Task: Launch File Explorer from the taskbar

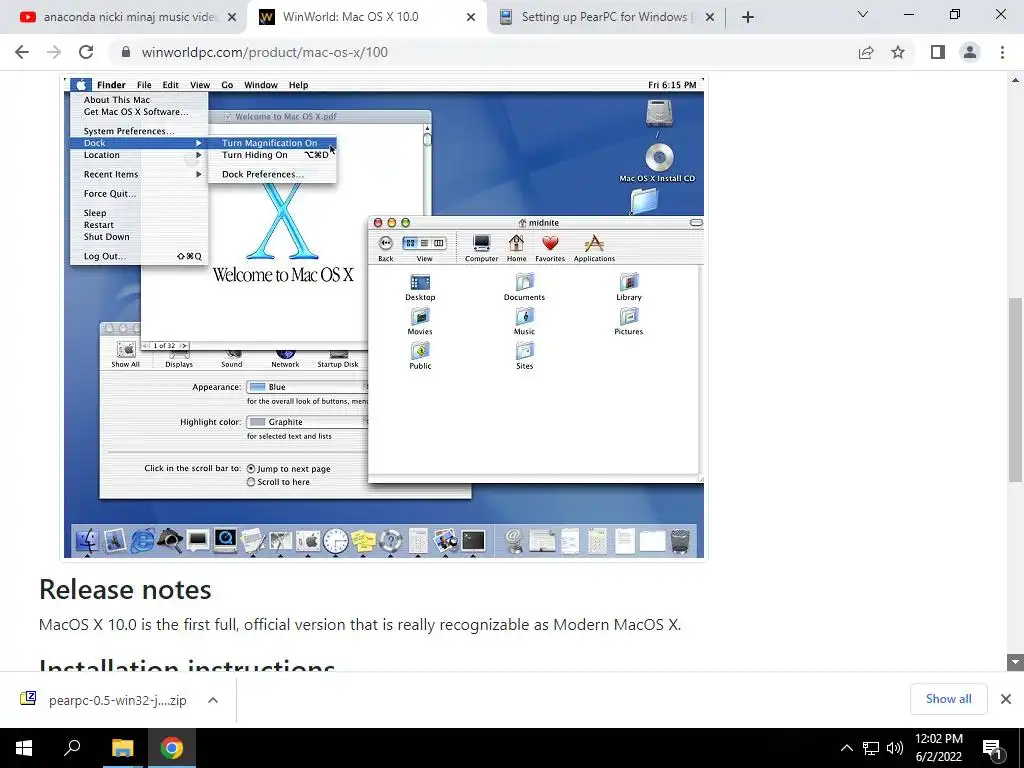Action: pos(122,748)
